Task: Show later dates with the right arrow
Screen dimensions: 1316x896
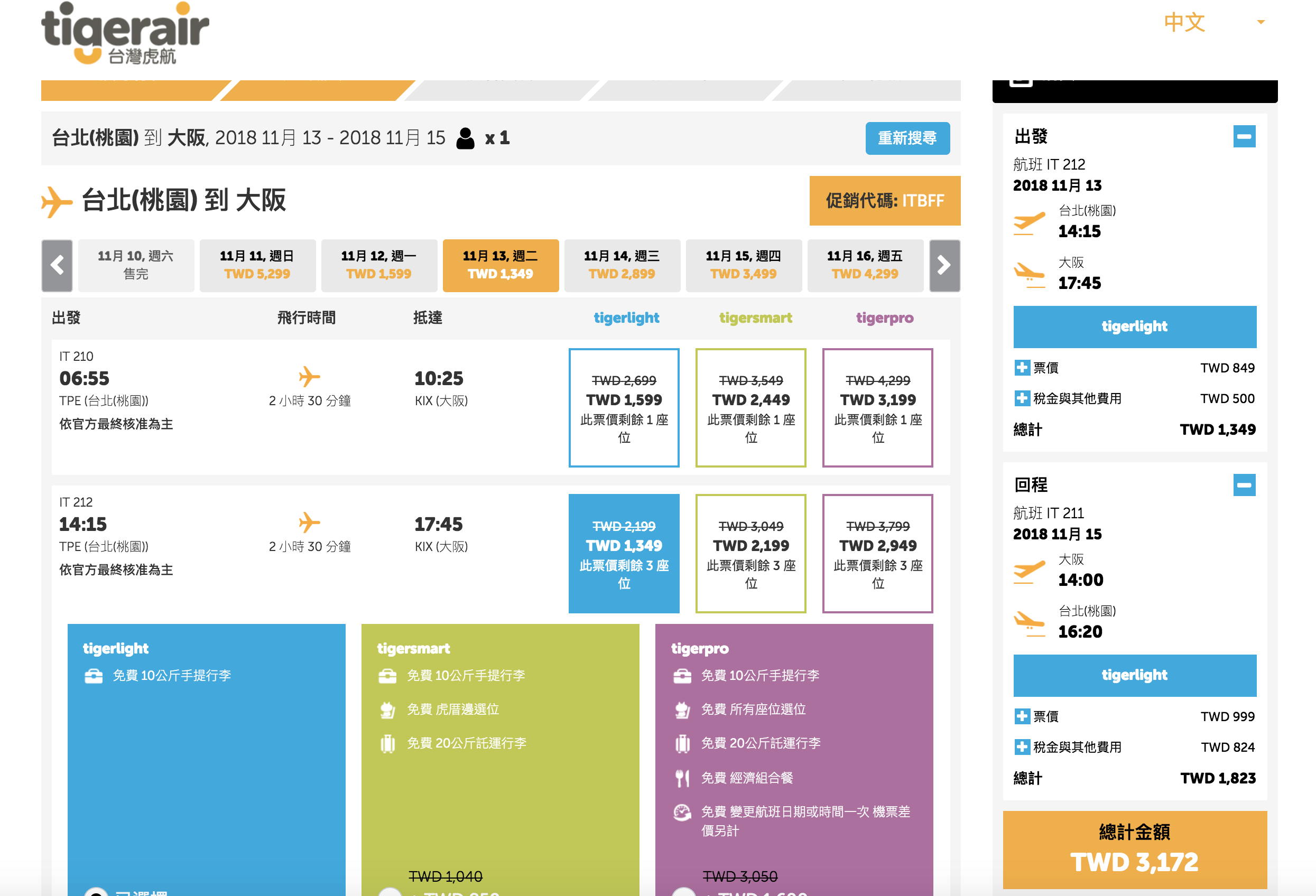Action: click(944, 265)
